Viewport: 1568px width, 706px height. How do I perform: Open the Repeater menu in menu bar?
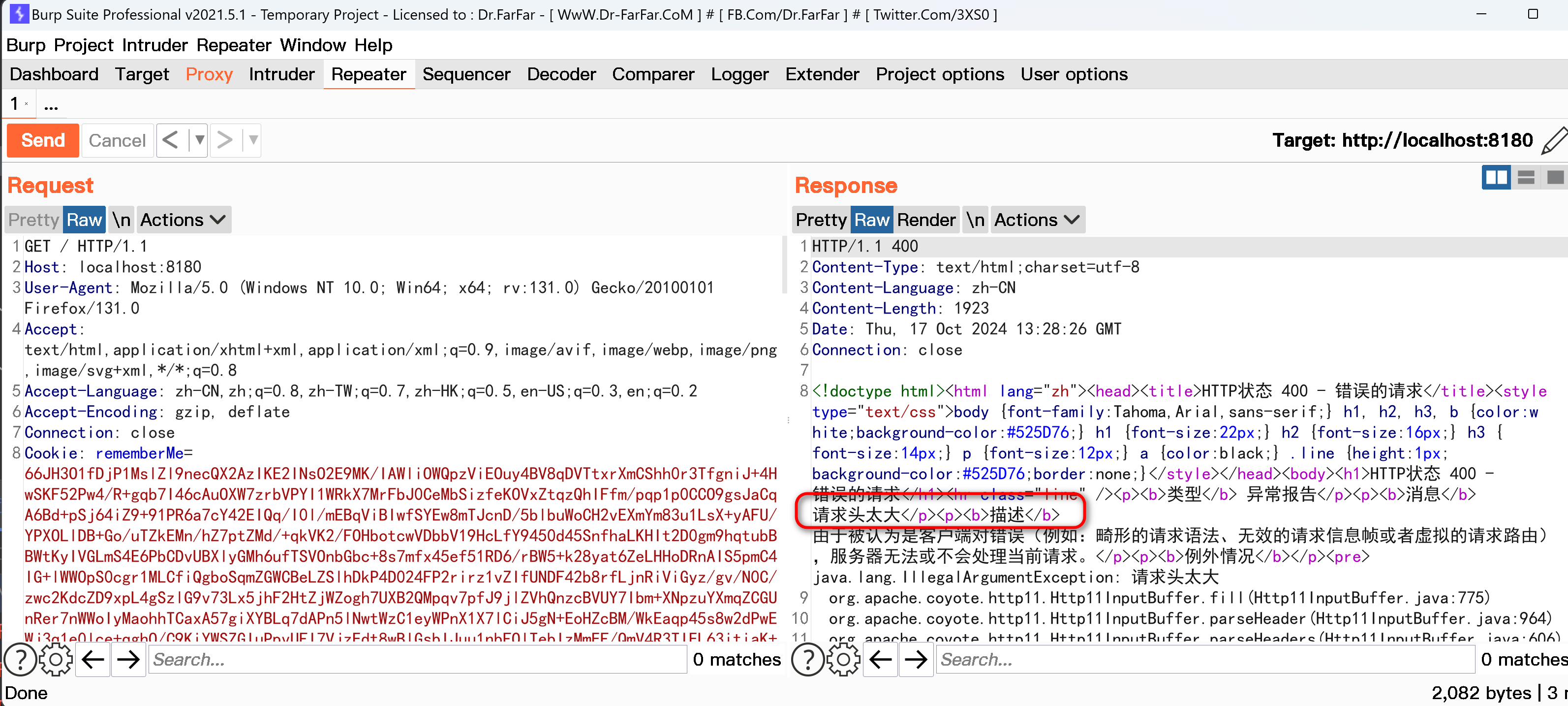click(x=234, y=45)
